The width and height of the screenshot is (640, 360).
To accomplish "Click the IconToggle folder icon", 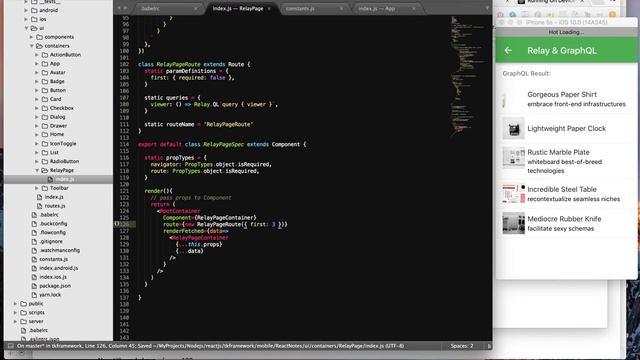I will click(x=45, y=144).
